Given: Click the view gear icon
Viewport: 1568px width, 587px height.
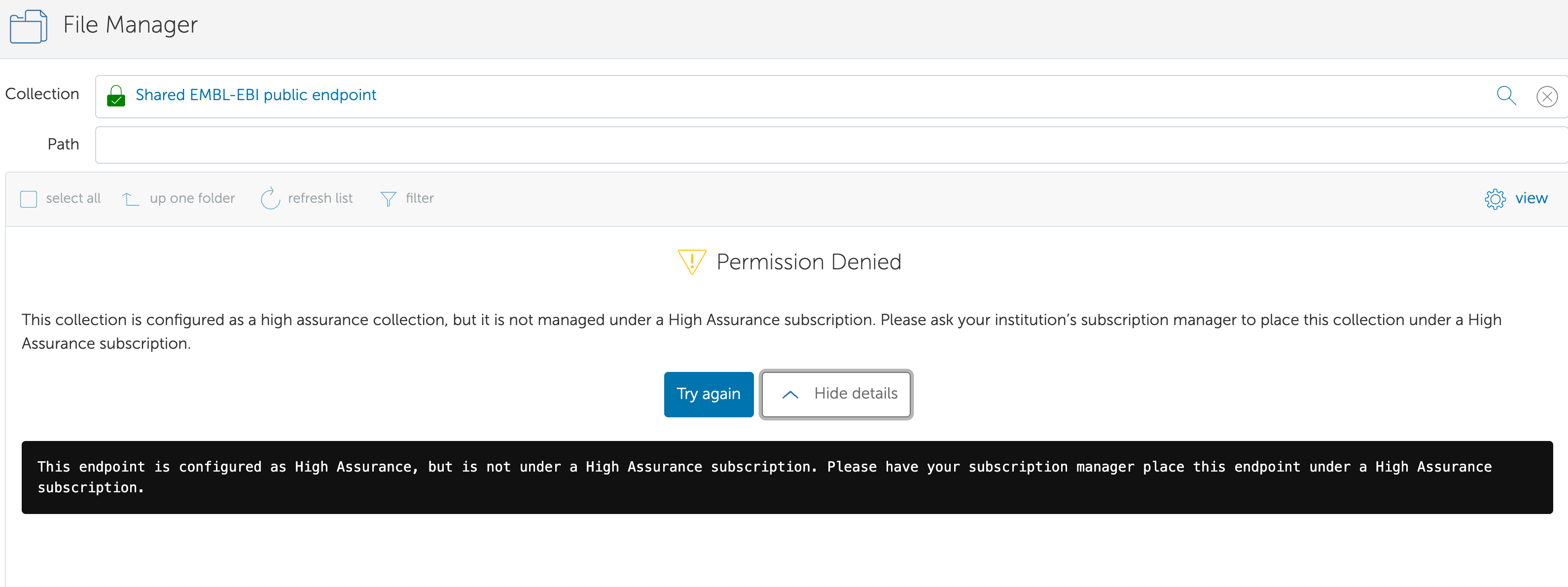Looking at the screenshot, I should (x=1495, y=198).
